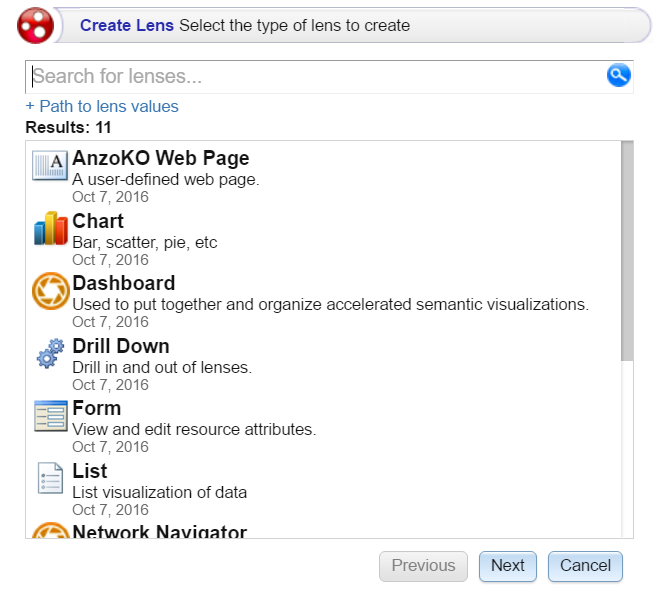664x608 pixels.
Task: Choose the Drill Down lens title
Action: pyautogui.click(x=121, y=346)
